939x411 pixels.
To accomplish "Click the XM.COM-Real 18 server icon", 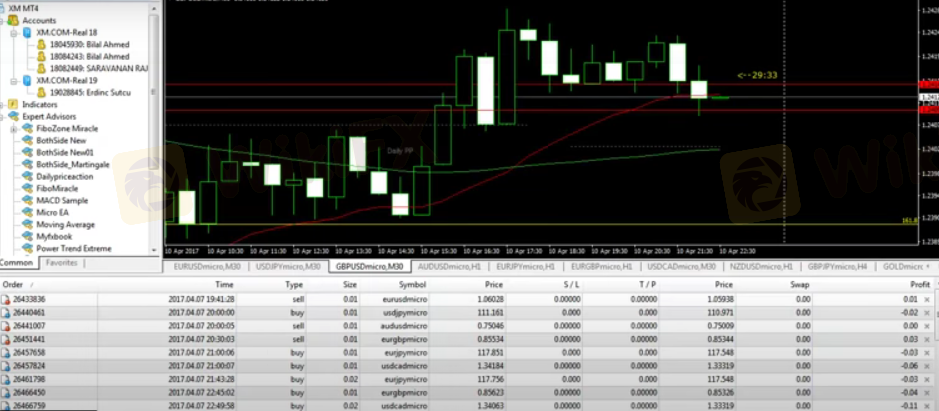I will coord(27,32).
